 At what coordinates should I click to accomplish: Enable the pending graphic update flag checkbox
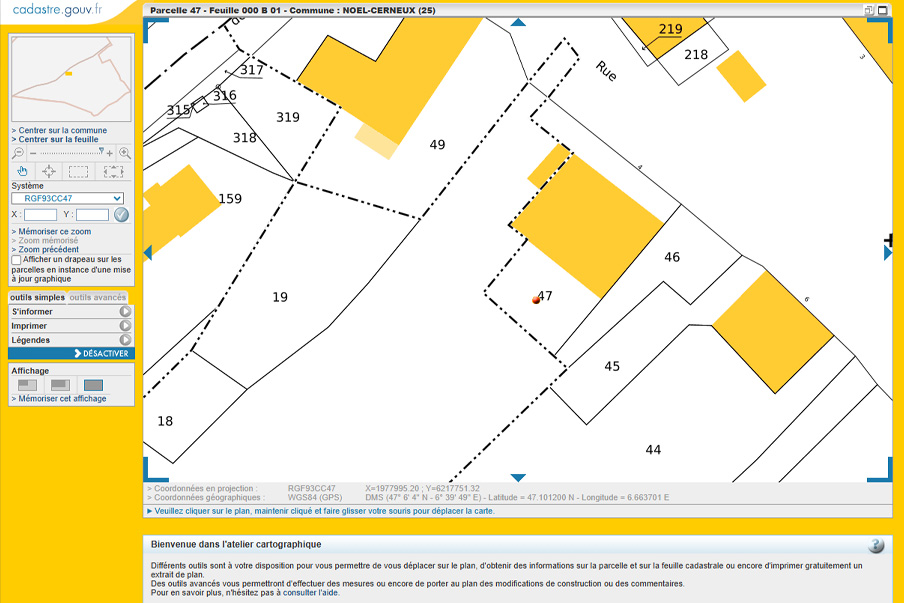[x=16, y=260]
